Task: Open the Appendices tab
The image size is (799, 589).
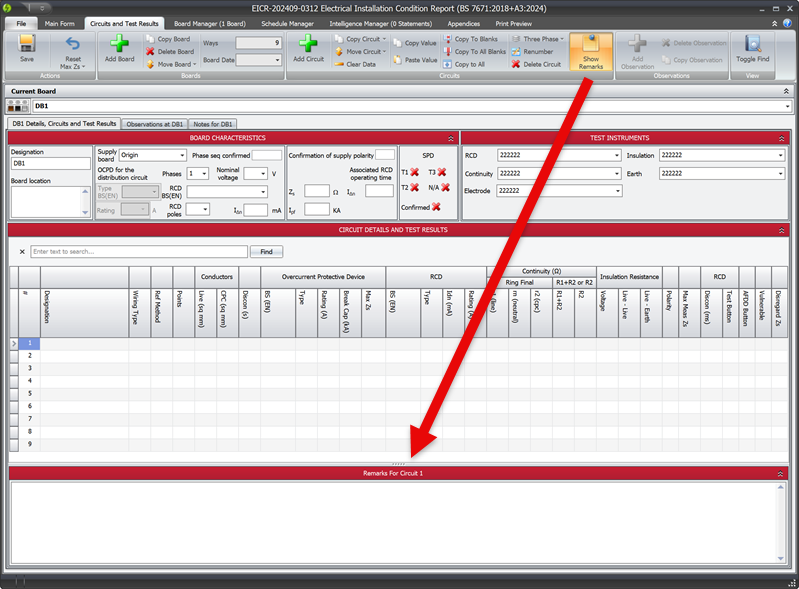Action: click(463, 23)
